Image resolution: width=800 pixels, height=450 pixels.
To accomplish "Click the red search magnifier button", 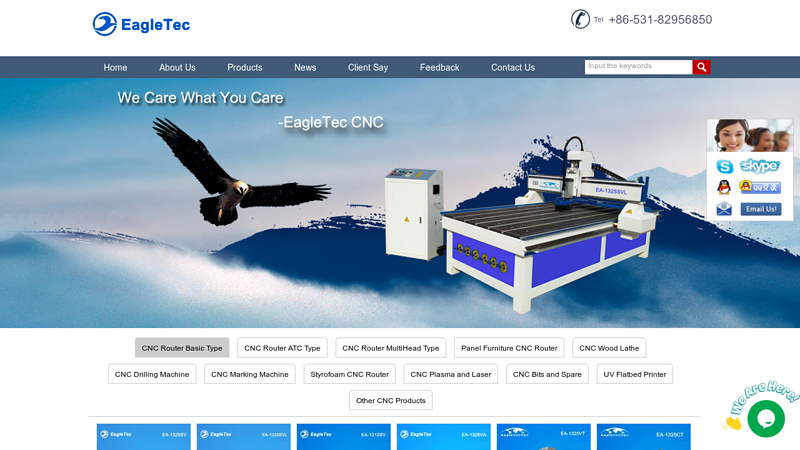I will (702, 67).
